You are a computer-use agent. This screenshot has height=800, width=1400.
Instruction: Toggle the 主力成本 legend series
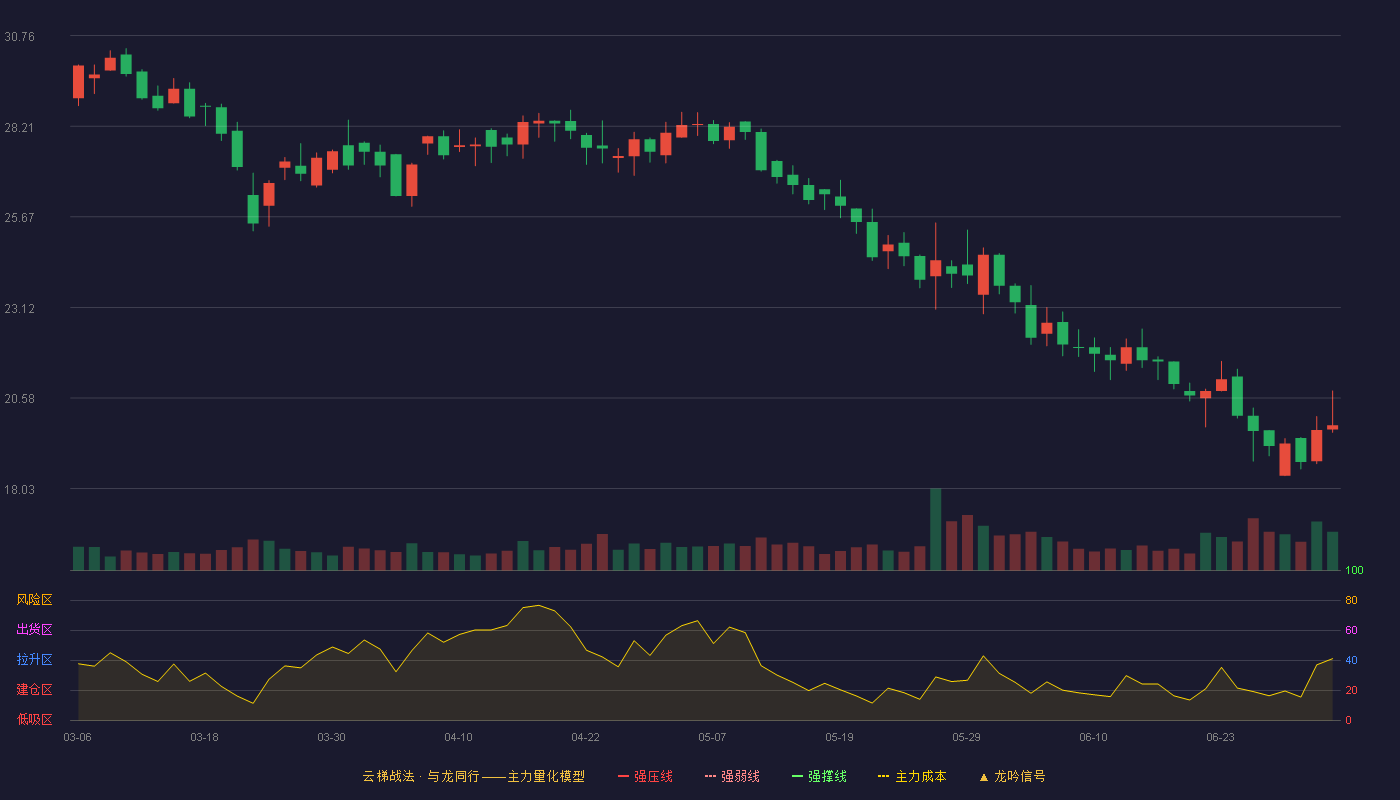point(912,776)
